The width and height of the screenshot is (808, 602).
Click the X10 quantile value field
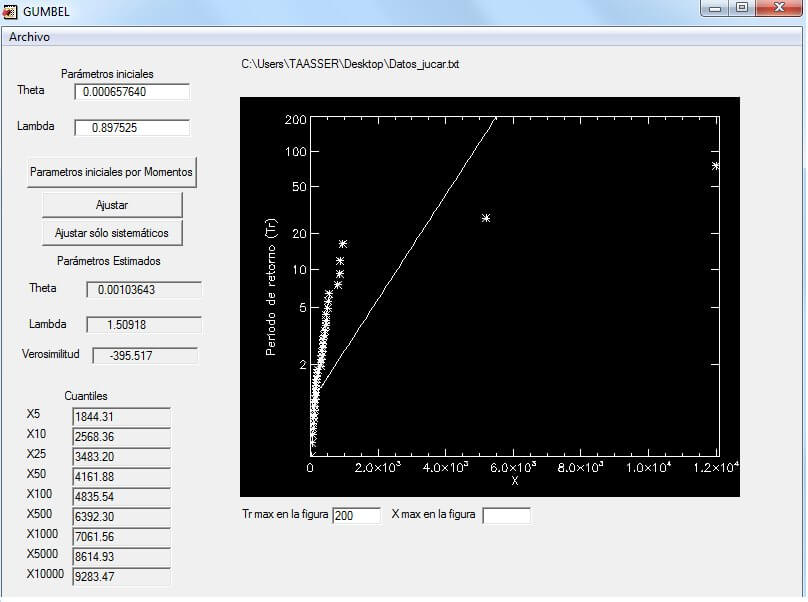(121, 437)
